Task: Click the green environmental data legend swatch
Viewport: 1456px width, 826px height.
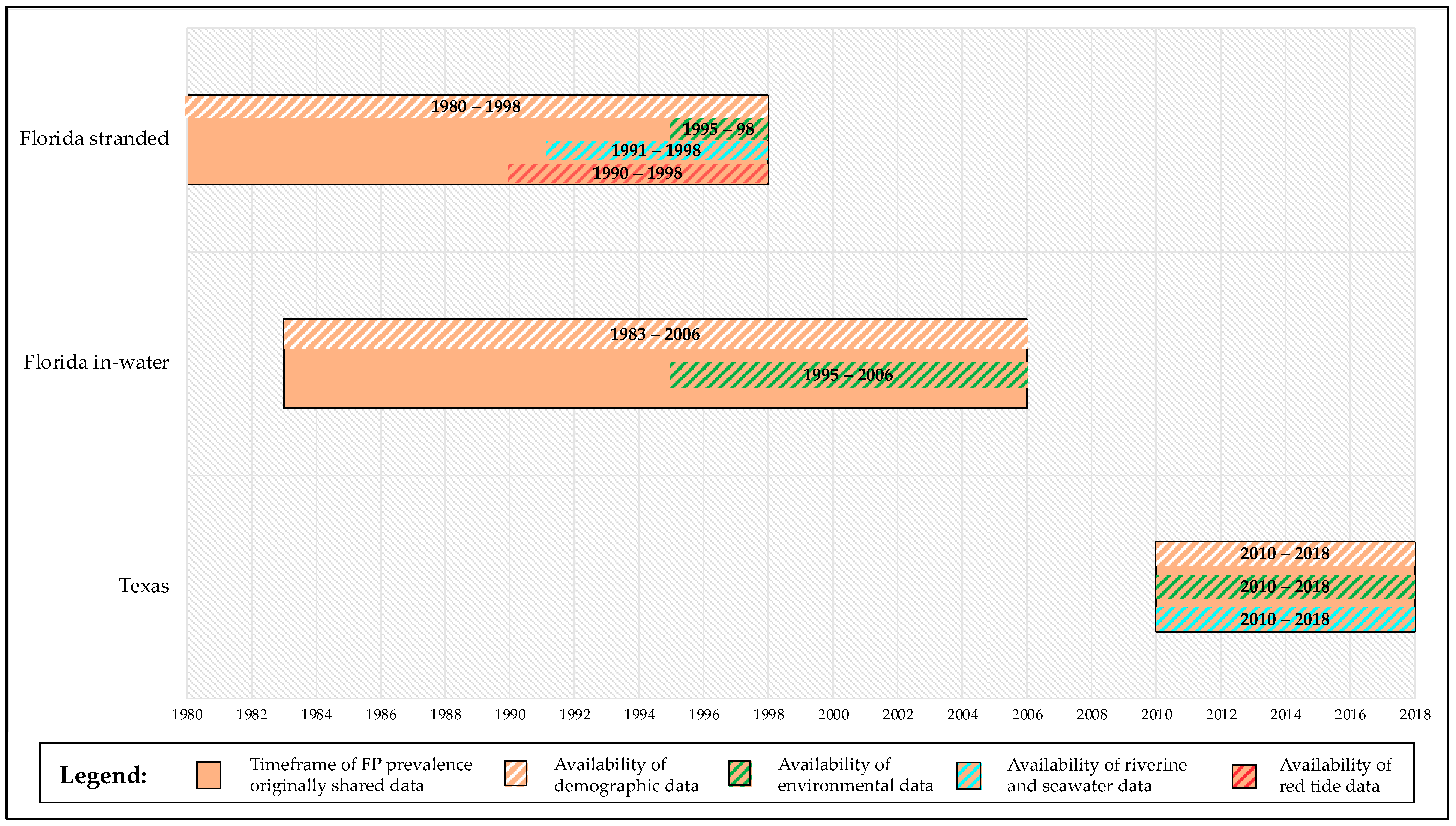Action: [739, 774]
